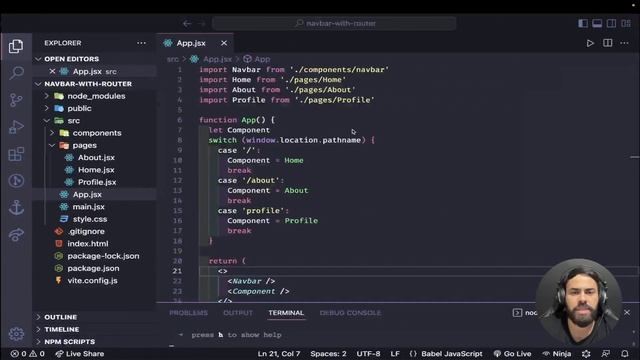Open package.json file

(x=93, y=268)
